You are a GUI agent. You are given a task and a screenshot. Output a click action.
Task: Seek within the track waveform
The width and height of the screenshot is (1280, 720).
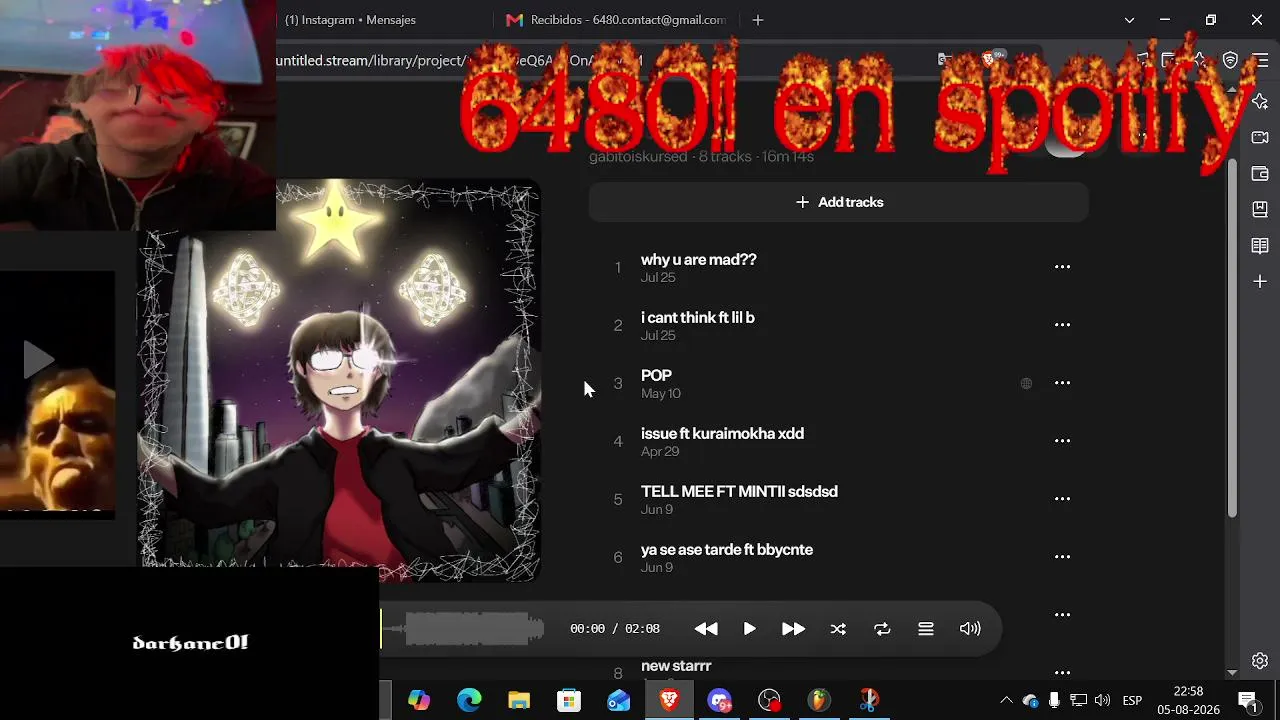463,629
